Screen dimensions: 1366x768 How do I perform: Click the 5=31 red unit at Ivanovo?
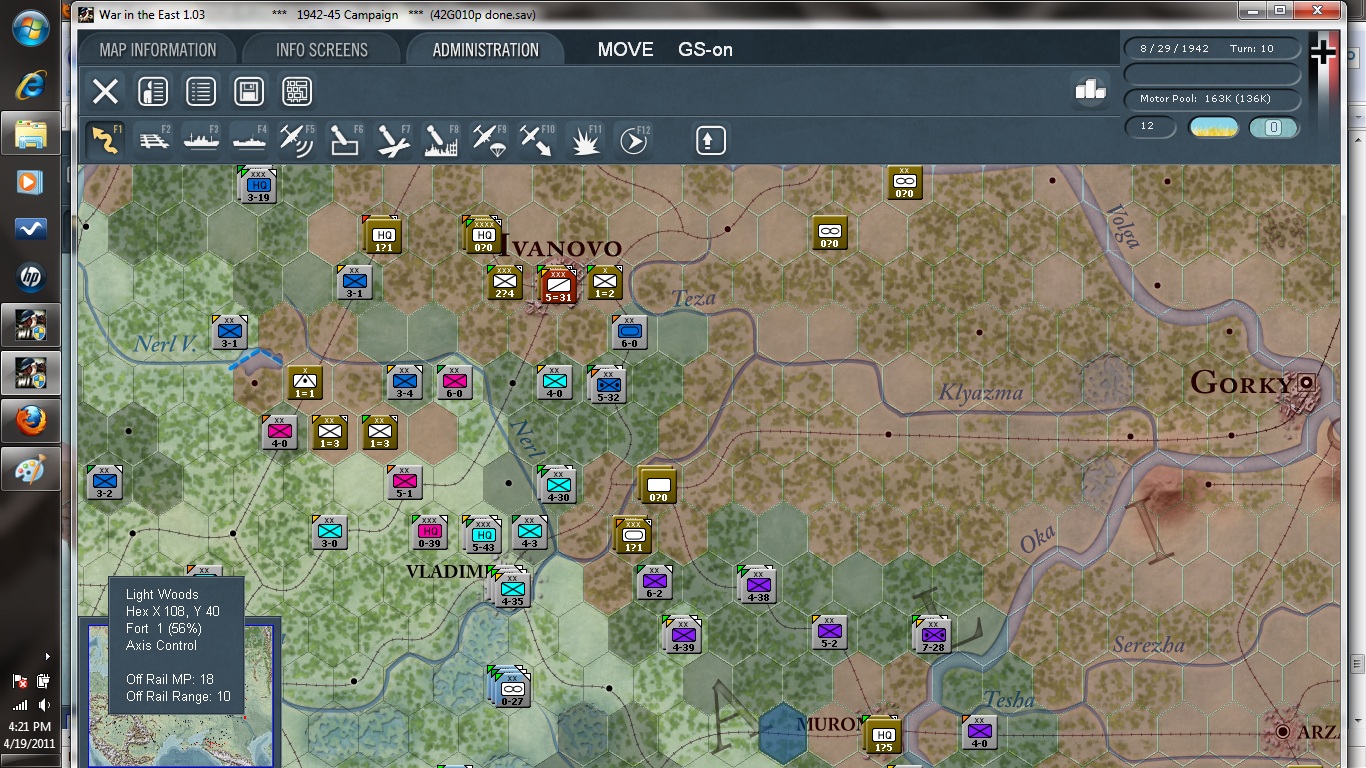click(x=558, y=284)
